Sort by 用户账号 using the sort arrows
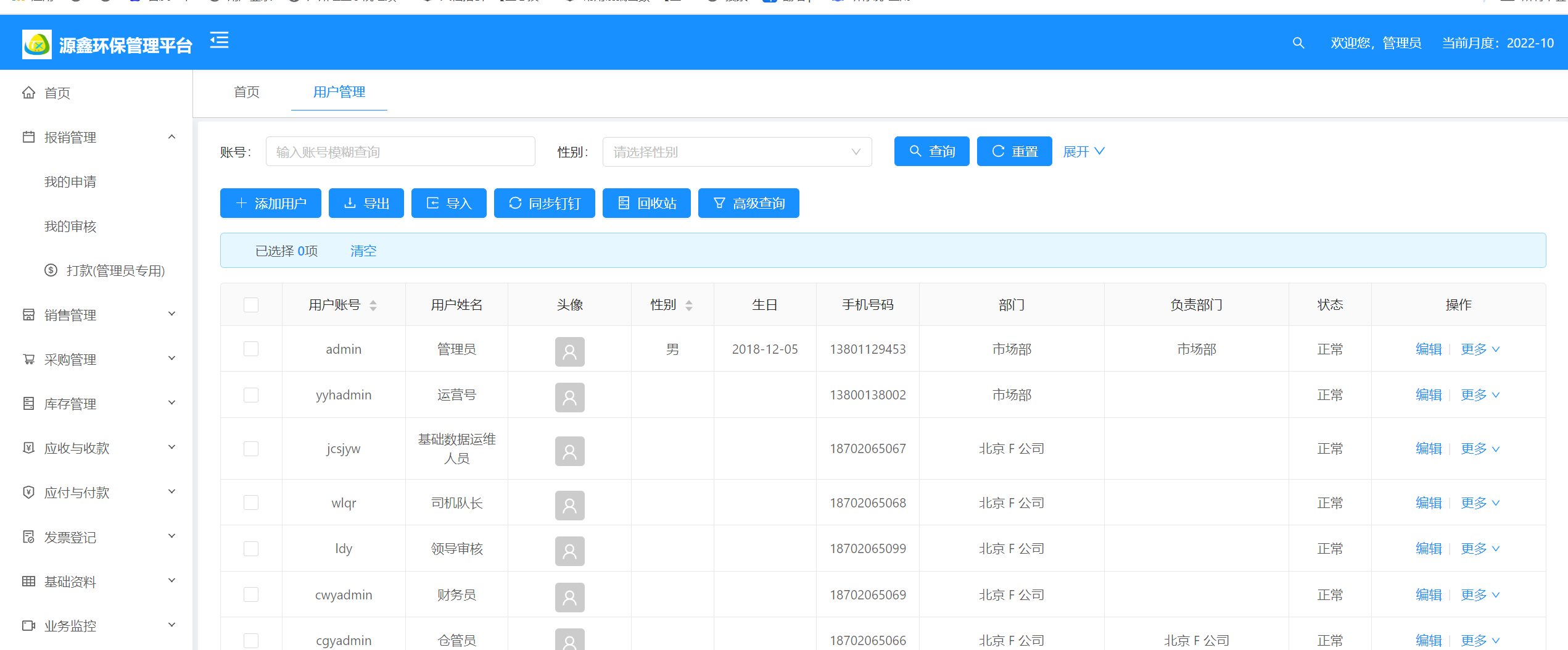The image size is (1568, 650). (x=373, y=305)
